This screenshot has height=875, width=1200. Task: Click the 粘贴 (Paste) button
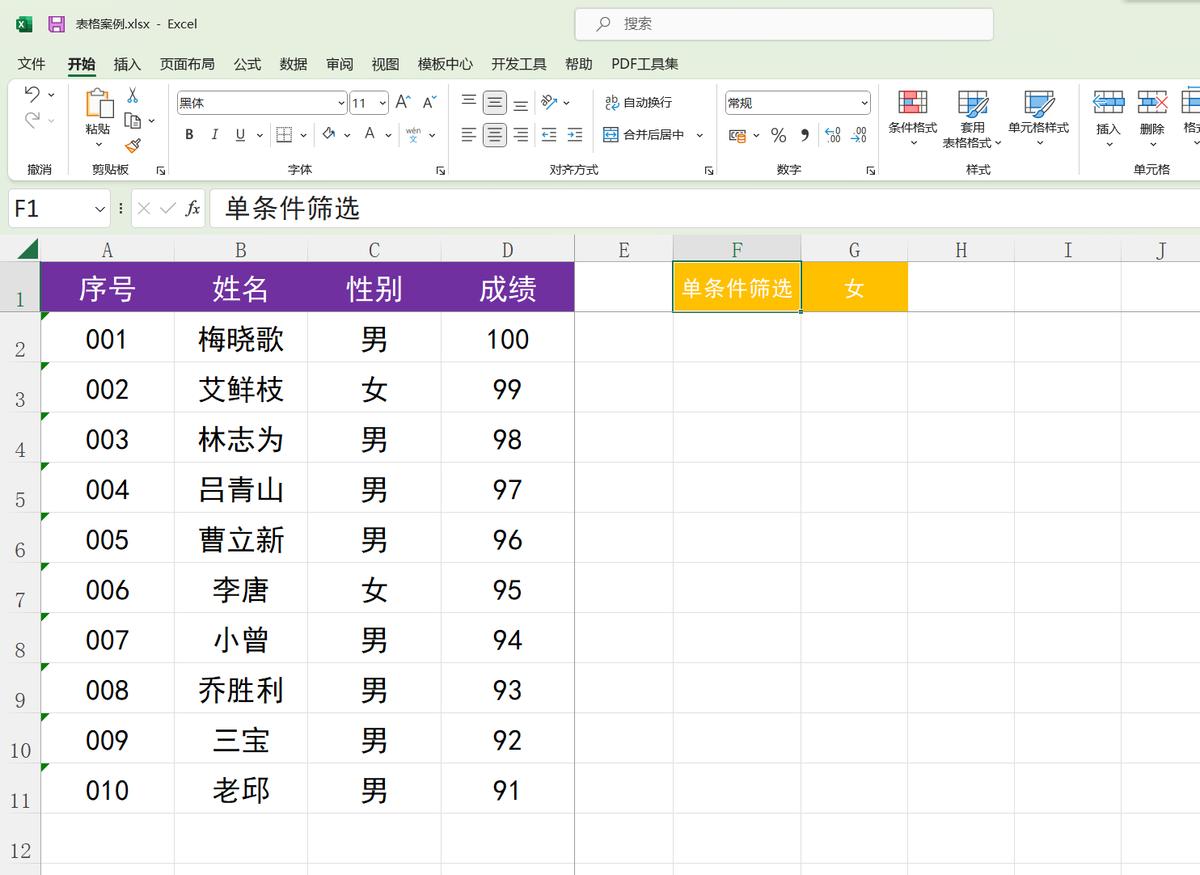click(x=98, y=112)
